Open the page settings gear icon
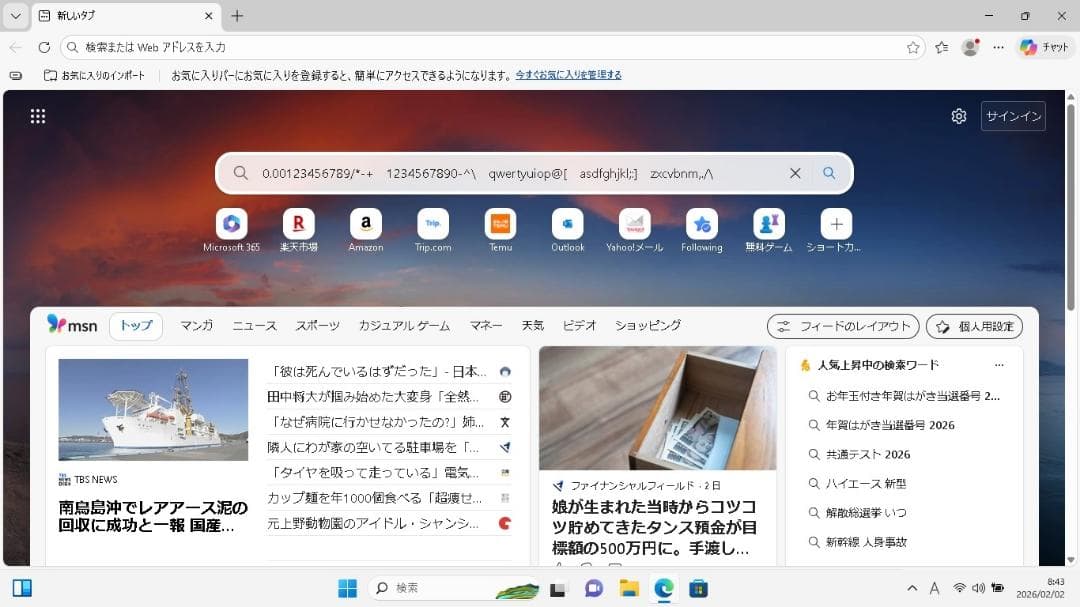This screenshot has height=607, width=1080. coord(959,116)
